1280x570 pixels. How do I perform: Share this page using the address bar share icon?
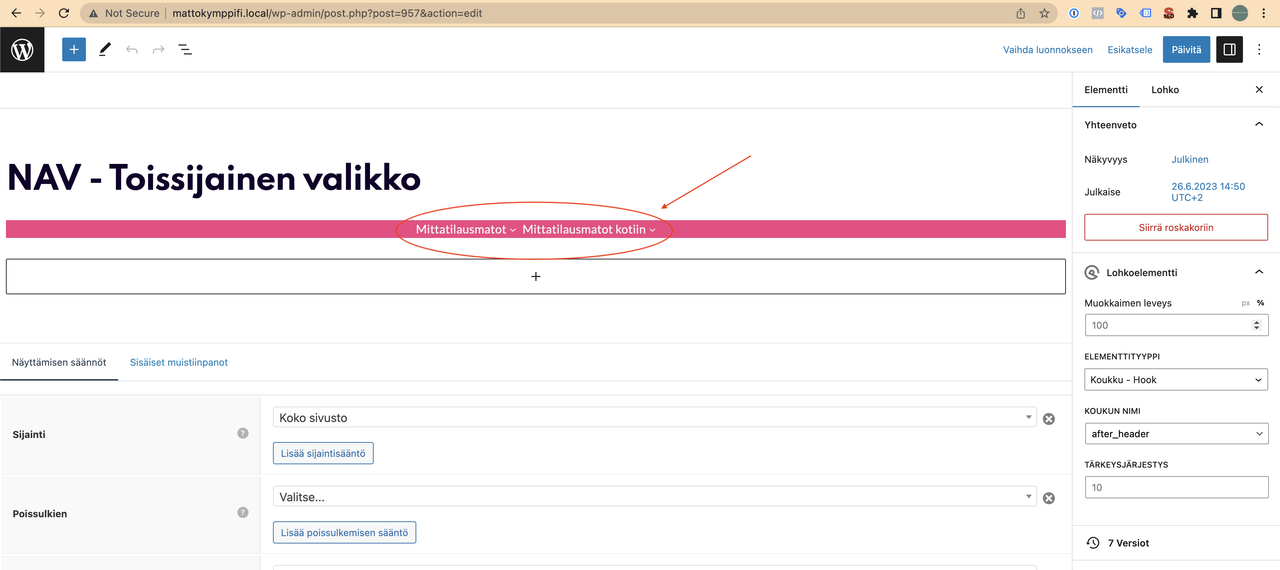point(1021,13)
